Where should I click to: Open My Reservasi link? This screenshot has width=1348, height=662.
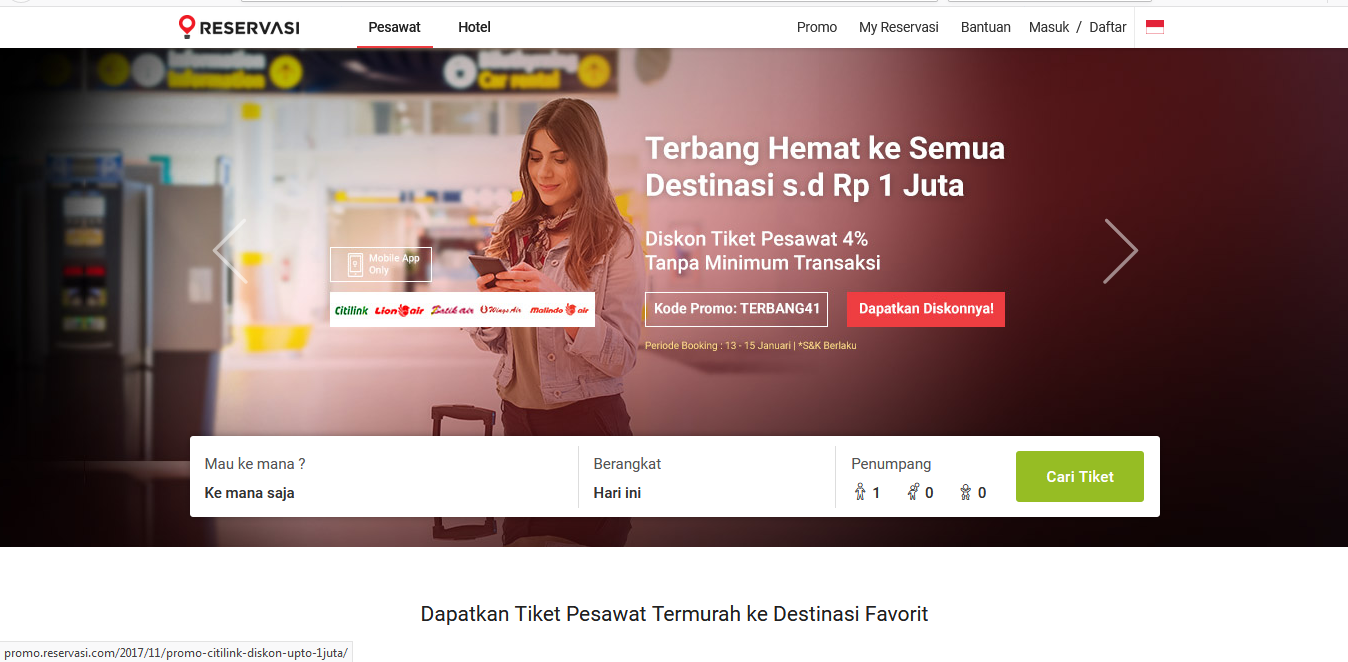point(899,27)
